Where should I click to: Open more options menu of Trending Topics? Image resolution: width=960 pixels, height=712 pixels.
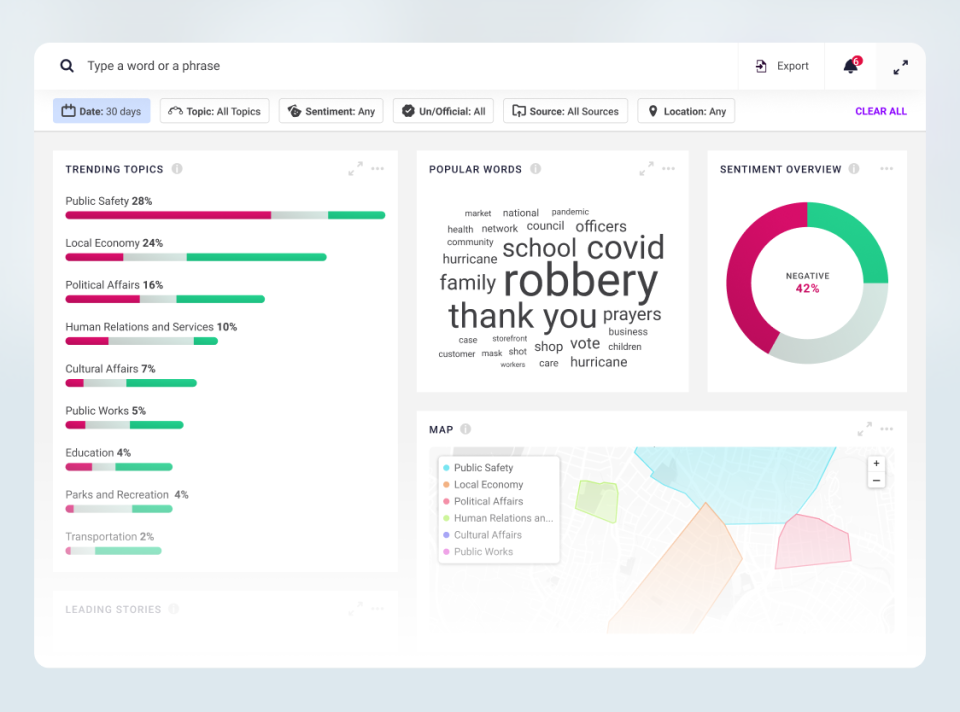[377, 169]
